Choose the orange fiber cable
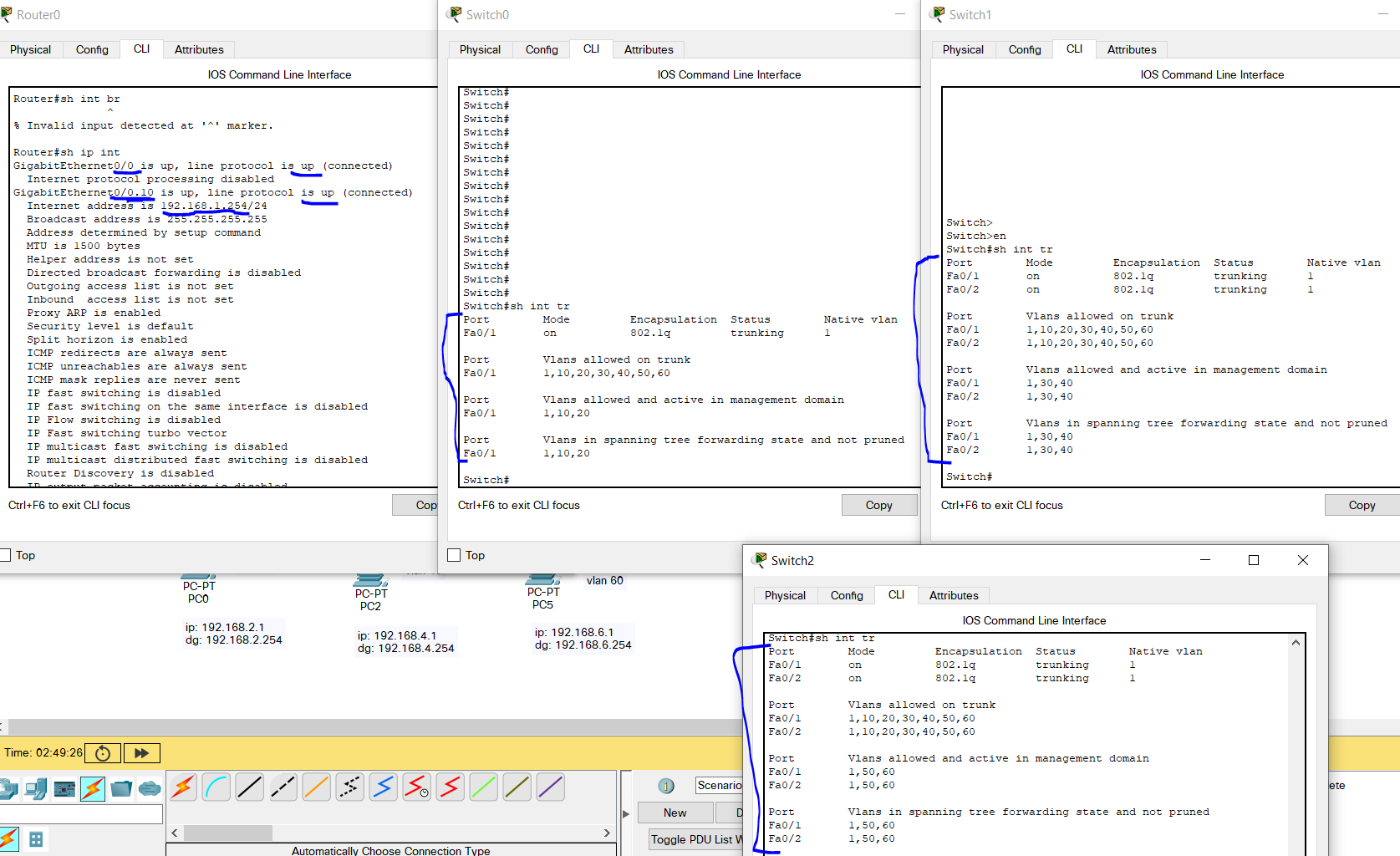Image resolution: width=1400 pixels, height=856 pixels. (317, 787)
